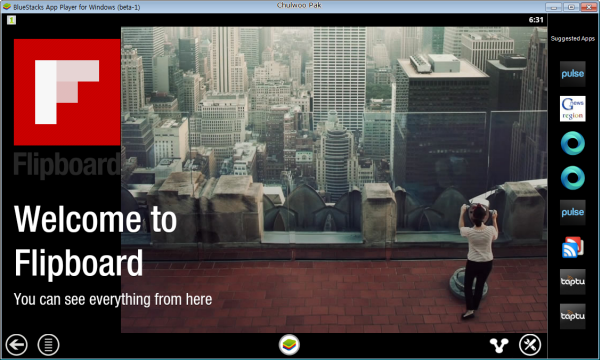
Task: Open the RSS news feed app icon
Action: pos(572,247)
